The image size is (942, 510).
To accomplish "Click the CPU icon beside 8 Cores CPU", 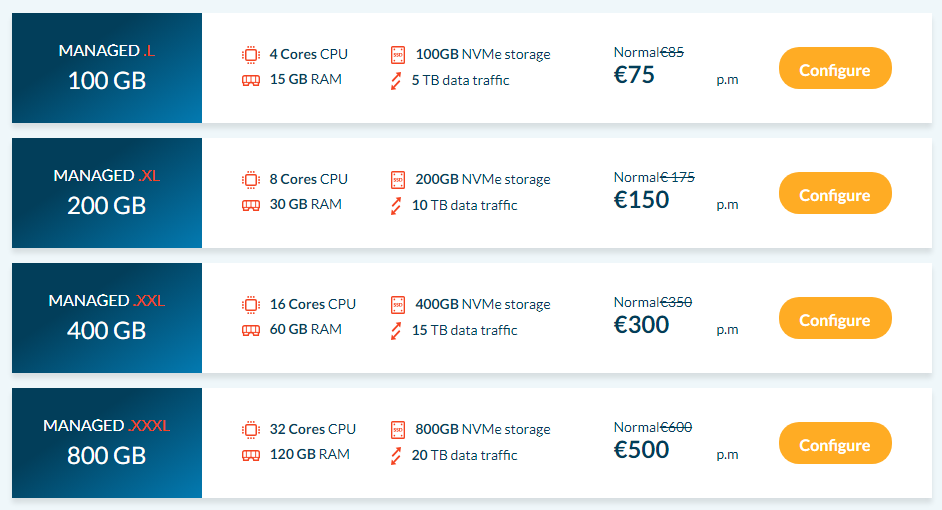I will 251,180.
